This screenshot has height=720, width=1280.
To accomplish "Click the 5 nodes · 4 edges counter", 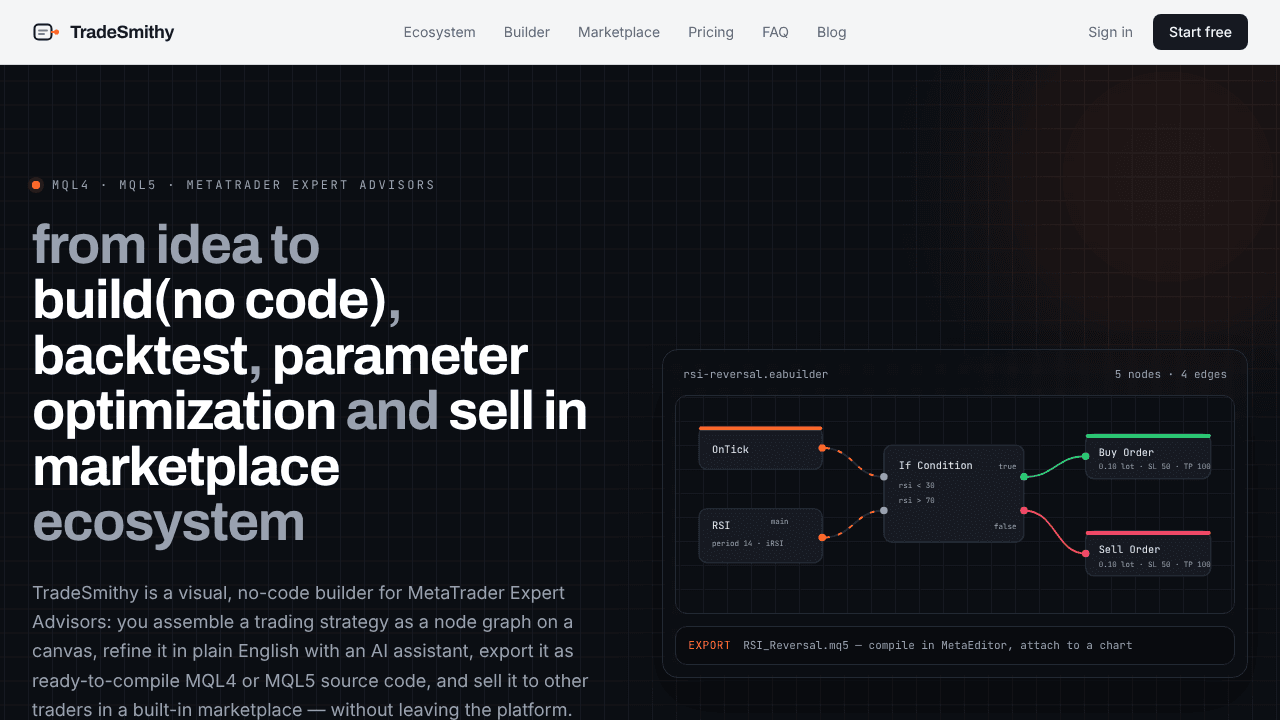I will (1171, 374).
